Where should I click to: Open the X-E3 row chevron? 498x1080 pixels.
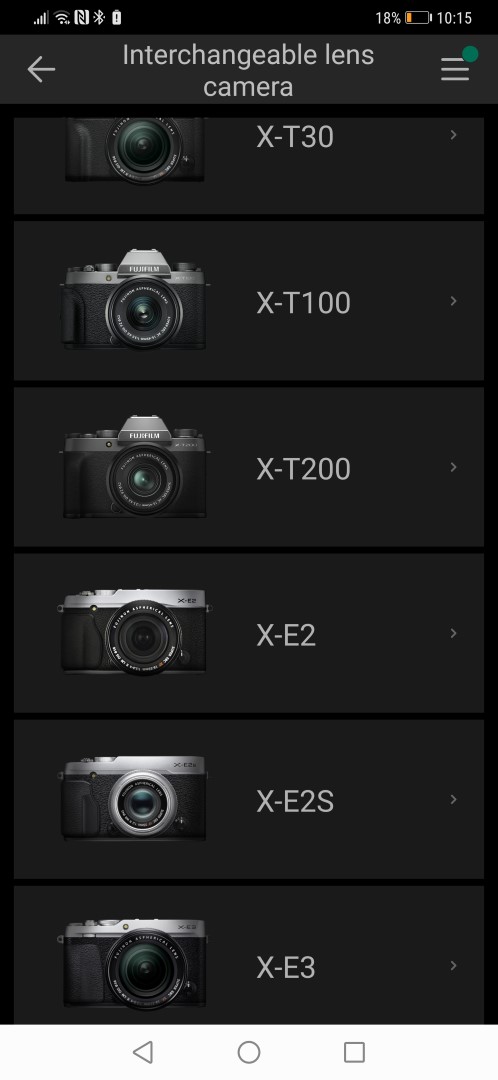coord(453,965)
